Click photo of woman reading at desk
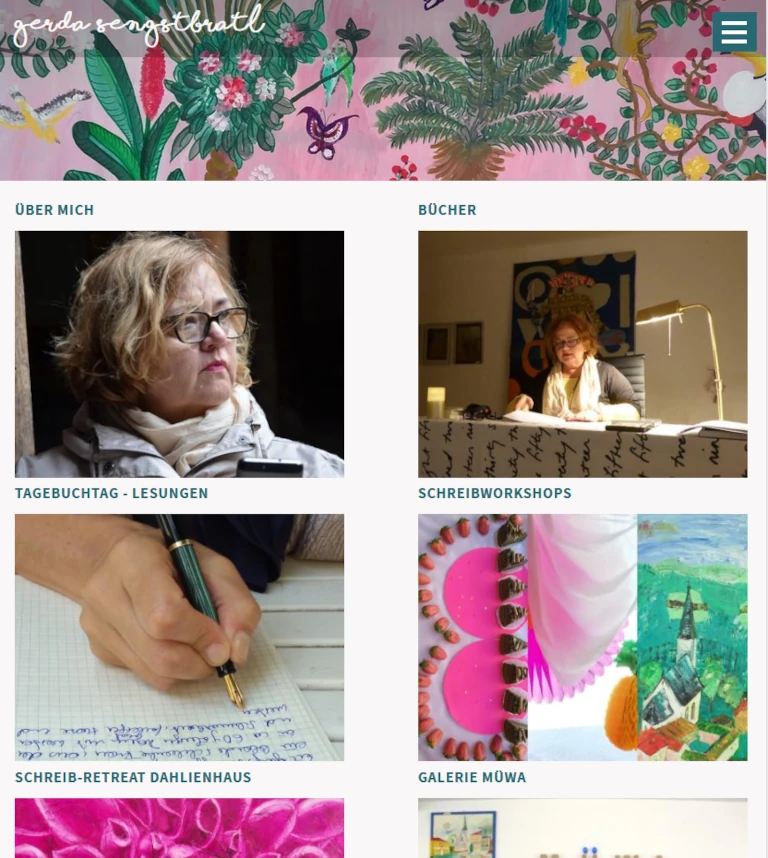This screenshot has width=768, height=858. (x=583, y=354)
